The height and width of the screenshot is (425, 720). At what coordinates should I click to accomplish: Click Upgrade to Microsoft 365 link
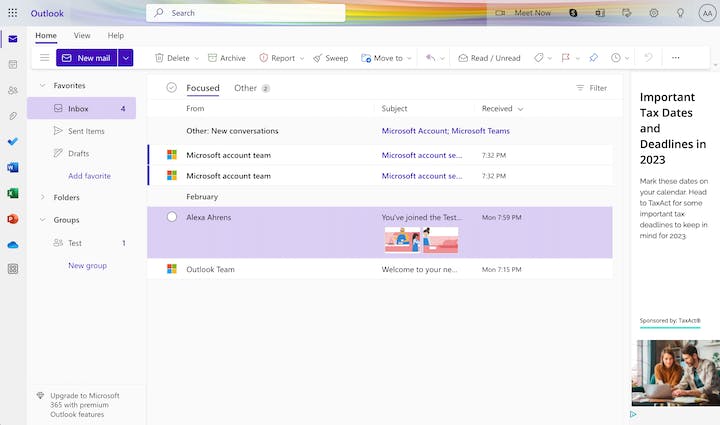(85, 405)
